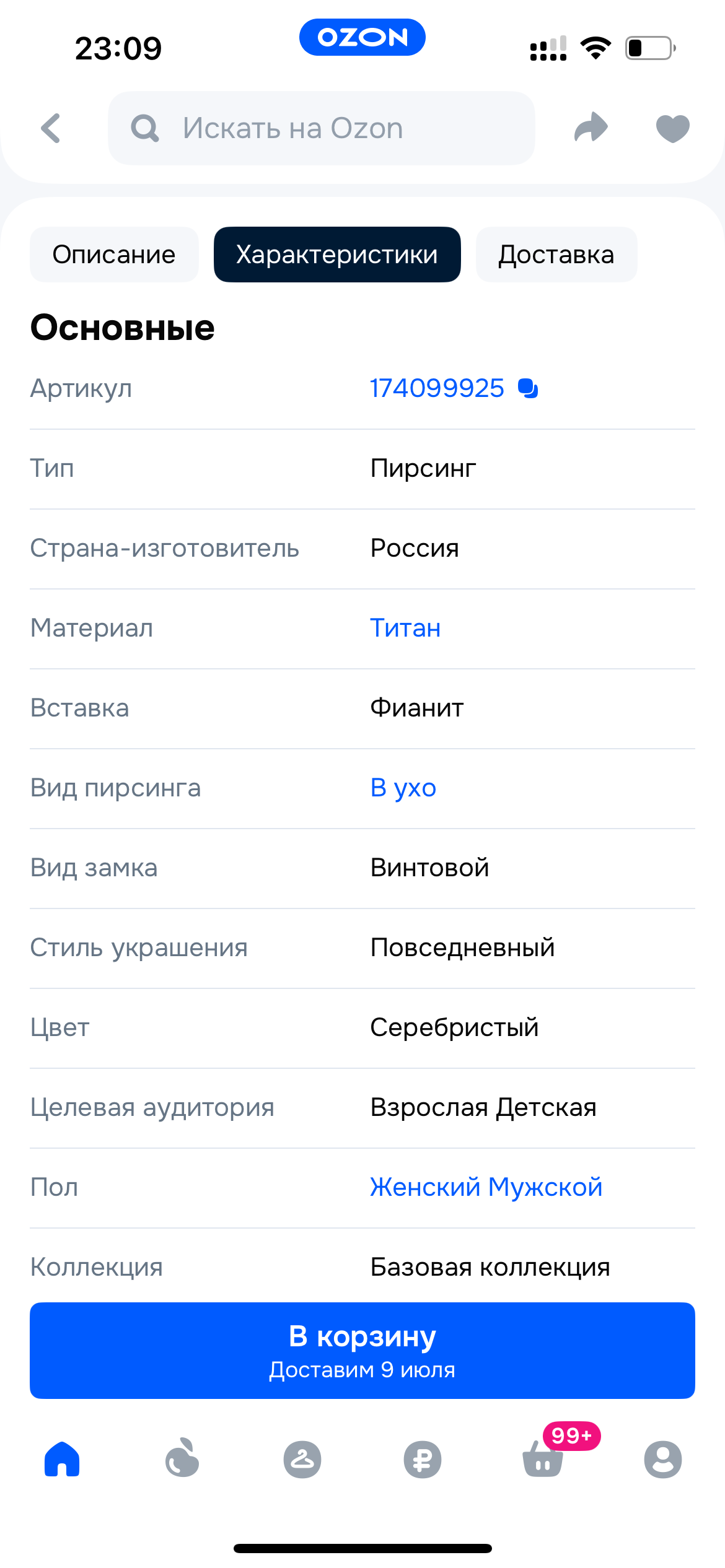Tap the Титан material link
The image size is (725, 1568).
[x=405, y=628]
